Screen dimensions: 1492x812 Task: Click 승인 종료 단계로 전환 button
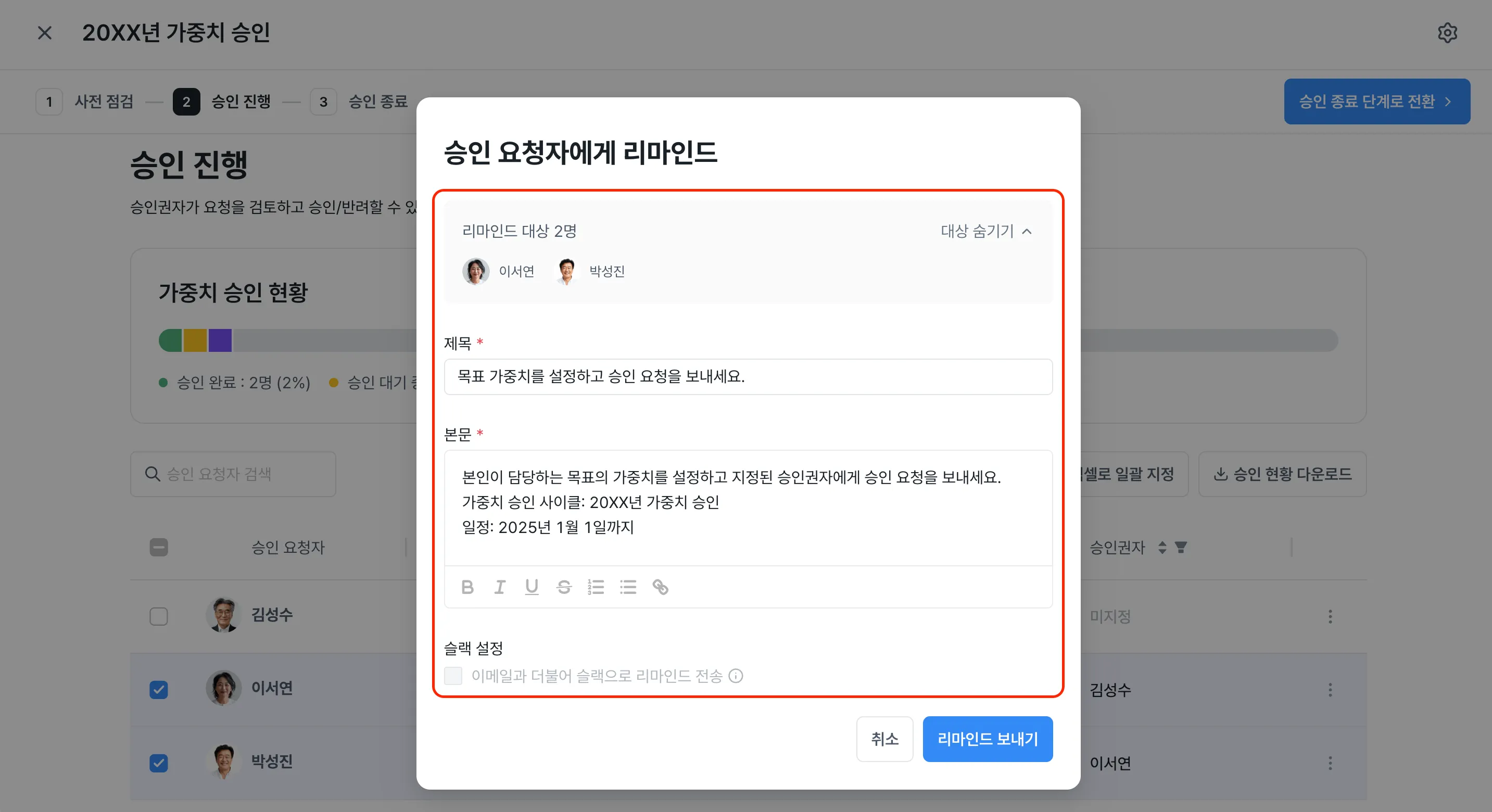pos(1377,102)
